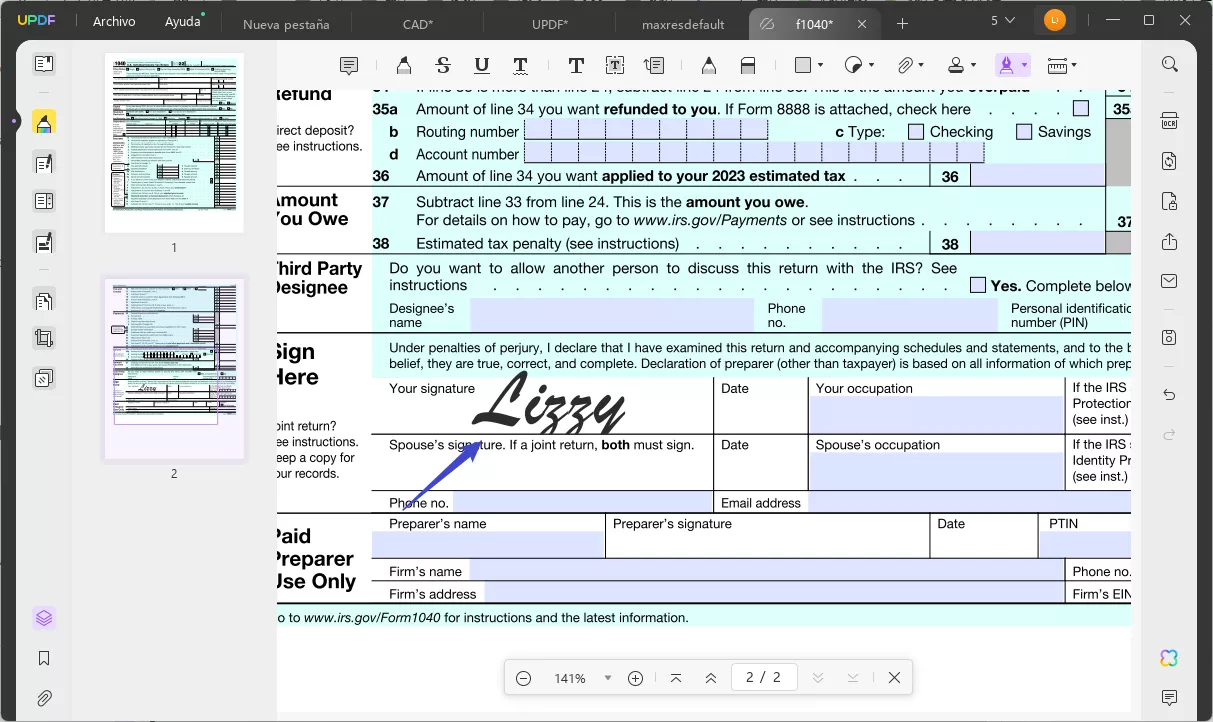Expand the rectangle shape tool dropdown
1213x722 pixels.
821,66
